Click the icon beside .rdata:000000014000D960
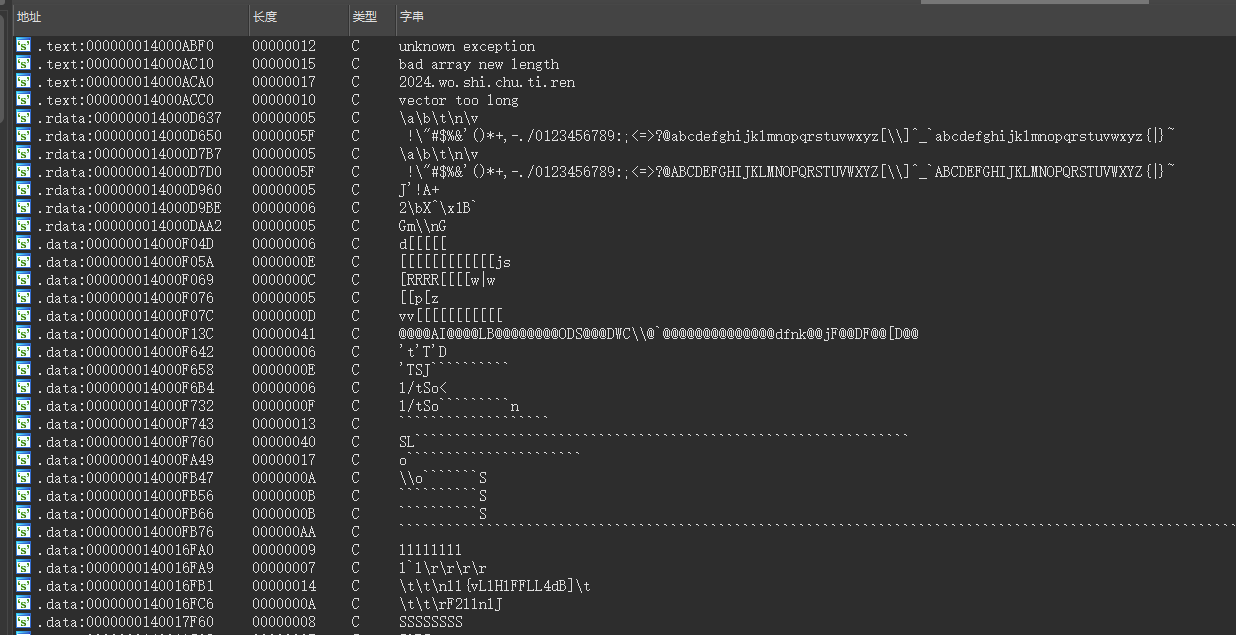Screen dimensions: 1236x635 click(x=23, y=190)
